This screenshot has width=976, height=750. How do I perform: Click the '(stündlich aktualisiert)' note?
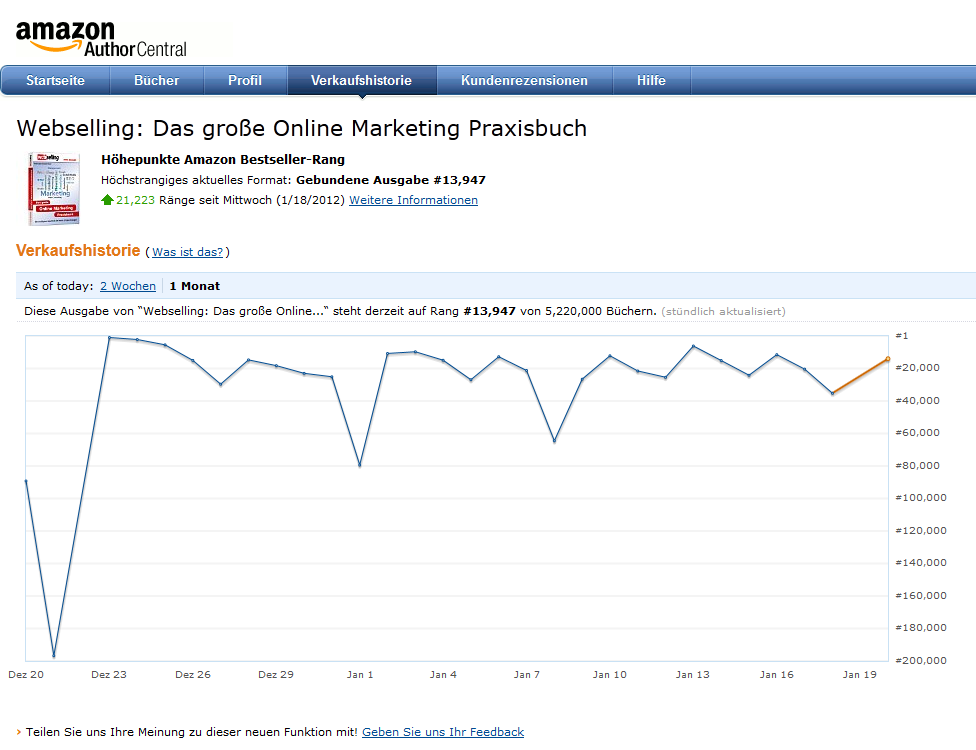pos(723,311)
